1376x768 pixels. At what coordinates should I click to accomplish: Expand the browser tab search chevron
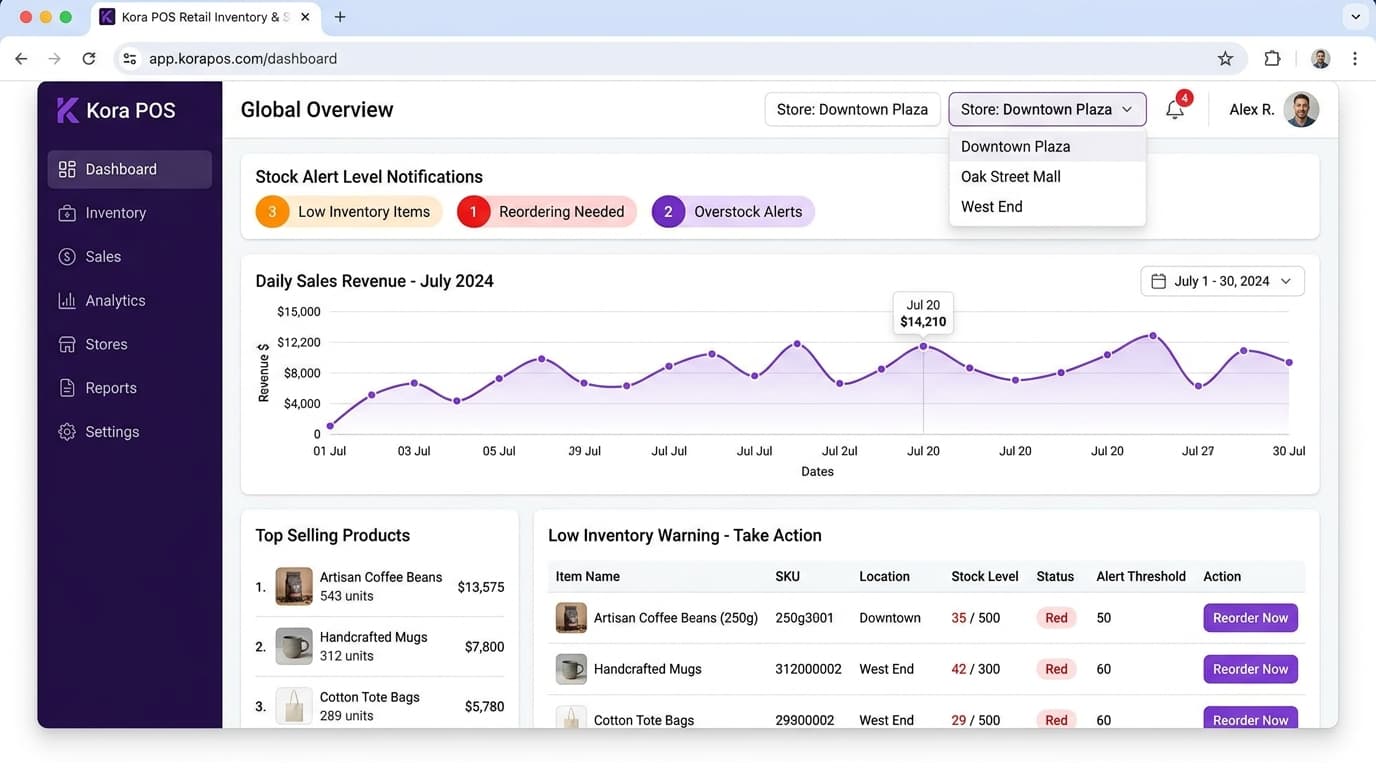click(x=1356, y=17)
